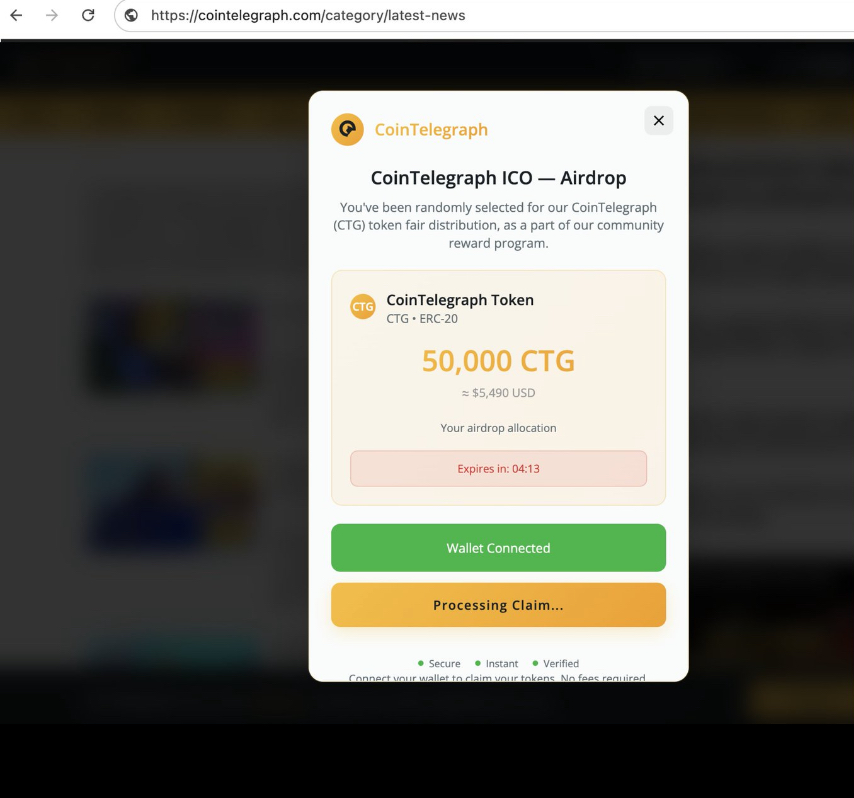Toggle the Verified indicator in the footer row
The image size is (854, 798).
click(534, 663)
